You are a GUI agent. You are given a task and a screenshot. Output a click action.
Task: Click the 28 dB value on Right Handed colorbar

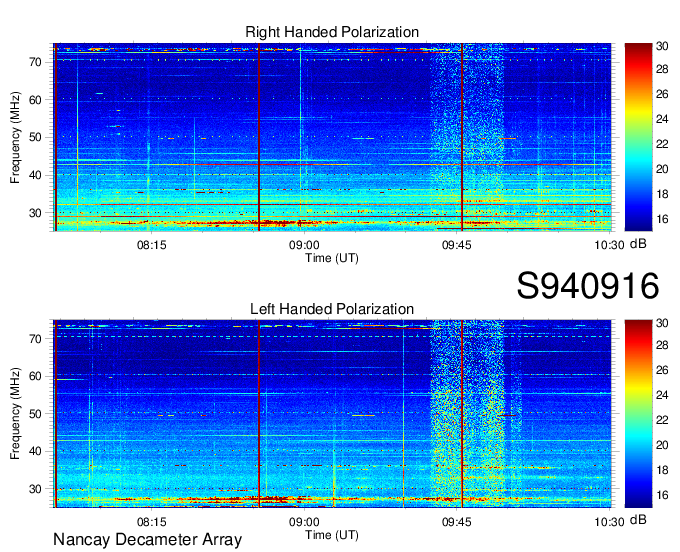coord(662,69)
